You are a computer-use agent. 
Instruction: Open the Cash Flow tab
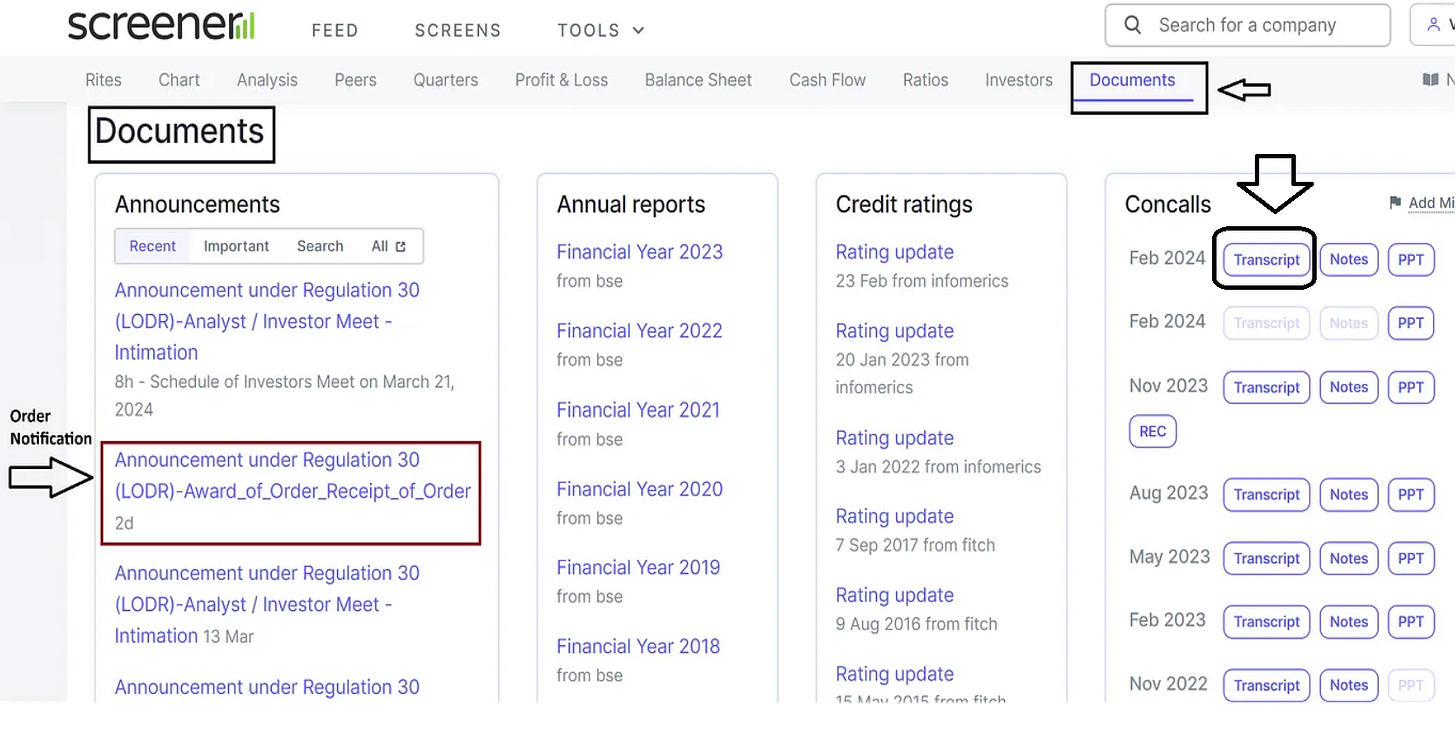click(827, 80)
